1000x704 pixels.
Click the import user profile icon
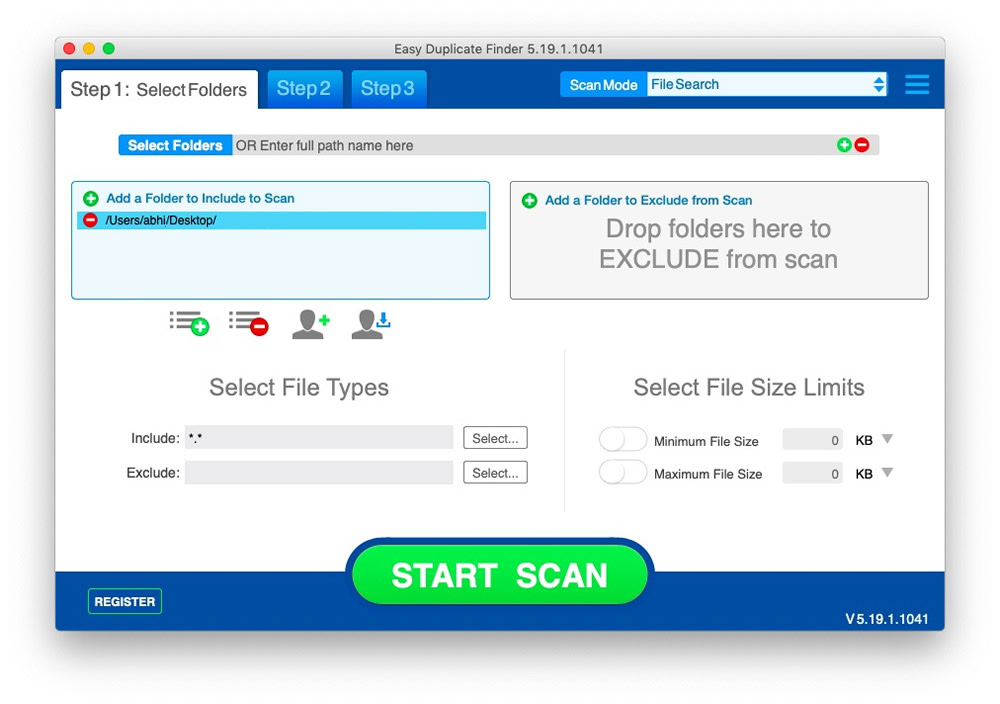[371, 324]
